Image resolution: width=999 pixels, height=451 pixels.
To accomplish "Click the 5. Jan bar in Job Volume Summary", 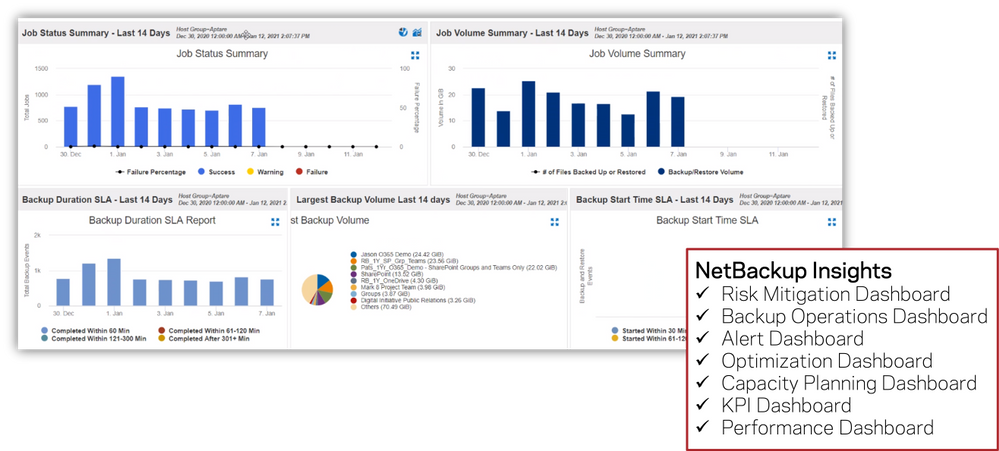I will coord(628,131).
